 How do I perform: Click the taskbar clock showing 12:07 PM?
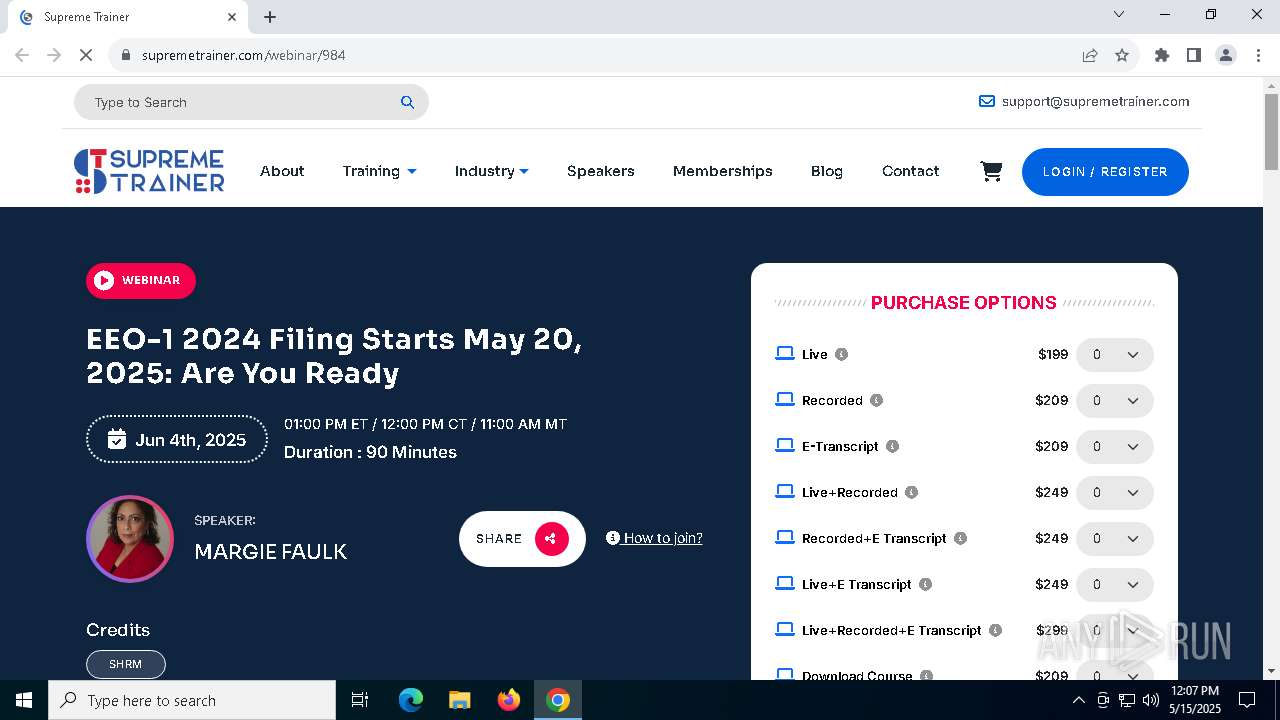(1195, 700)
